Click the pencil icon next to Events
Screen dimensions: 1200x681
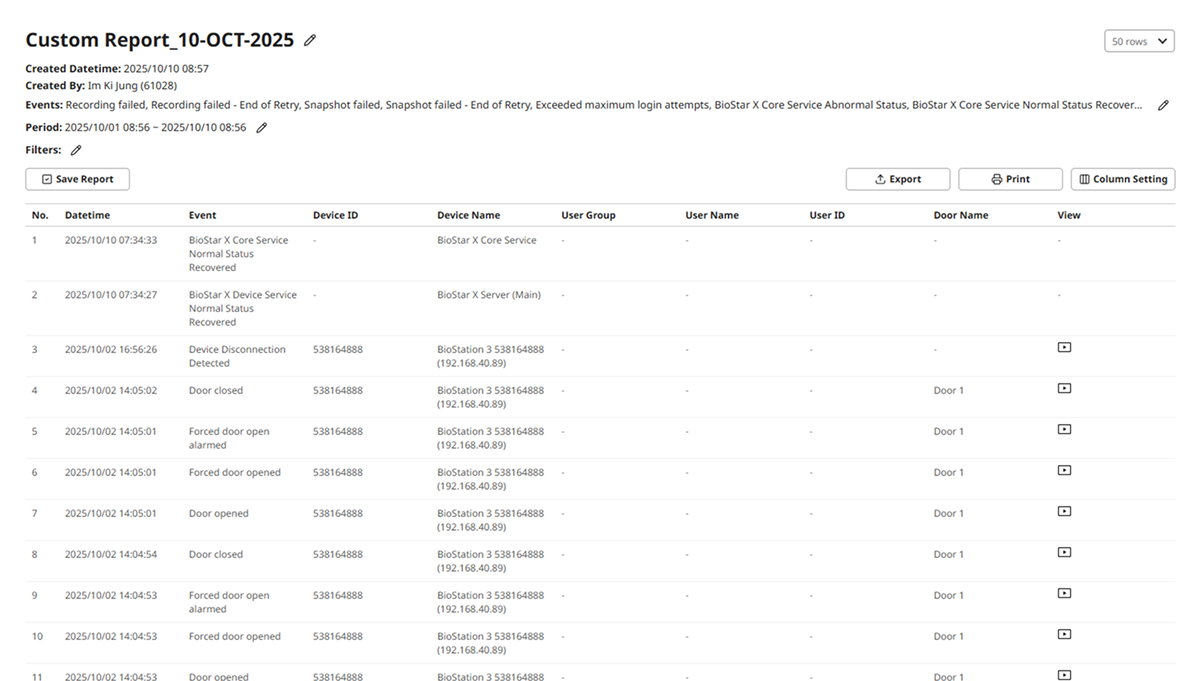[x=1163, y=105]
